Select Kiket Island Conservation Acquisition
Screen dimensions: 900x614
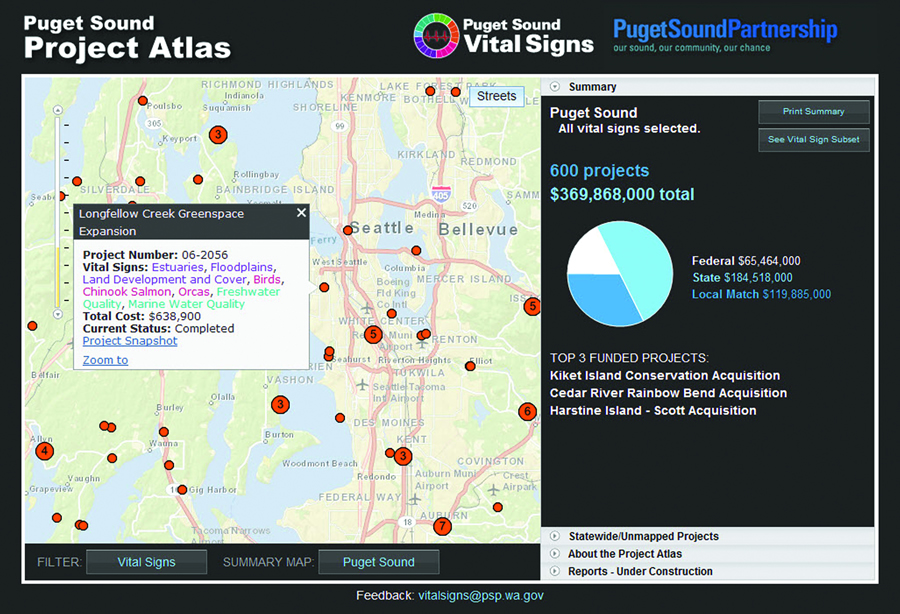point(665,375)
